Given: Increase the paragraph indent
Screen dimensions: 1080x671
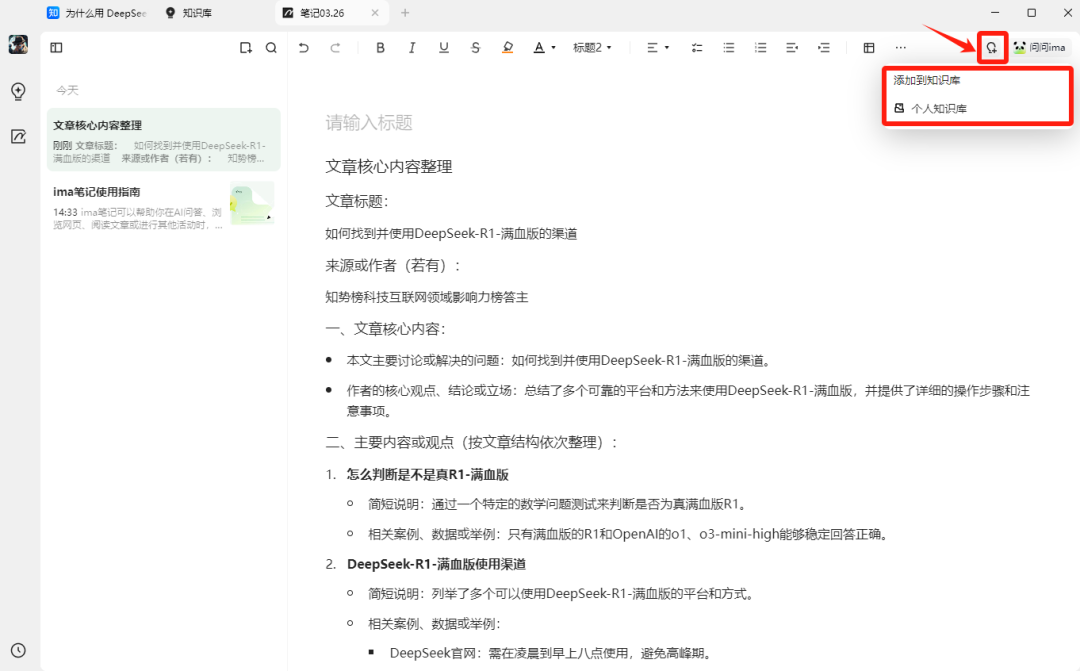Looking at the screenshot, I should pyautogui.click(x=824, y=48).
